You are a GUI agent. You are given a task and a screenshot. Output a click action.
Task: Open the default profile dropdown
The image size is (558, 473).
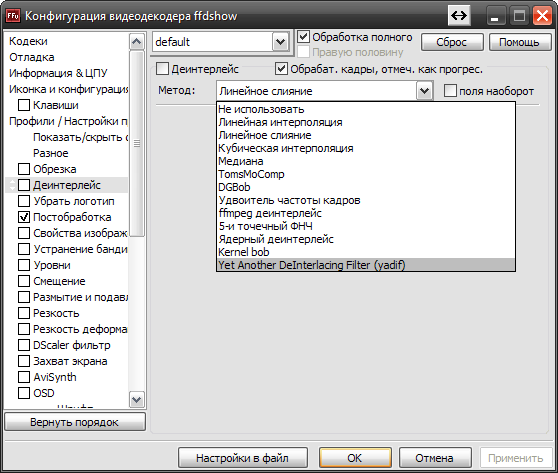(x=280, y=42)
